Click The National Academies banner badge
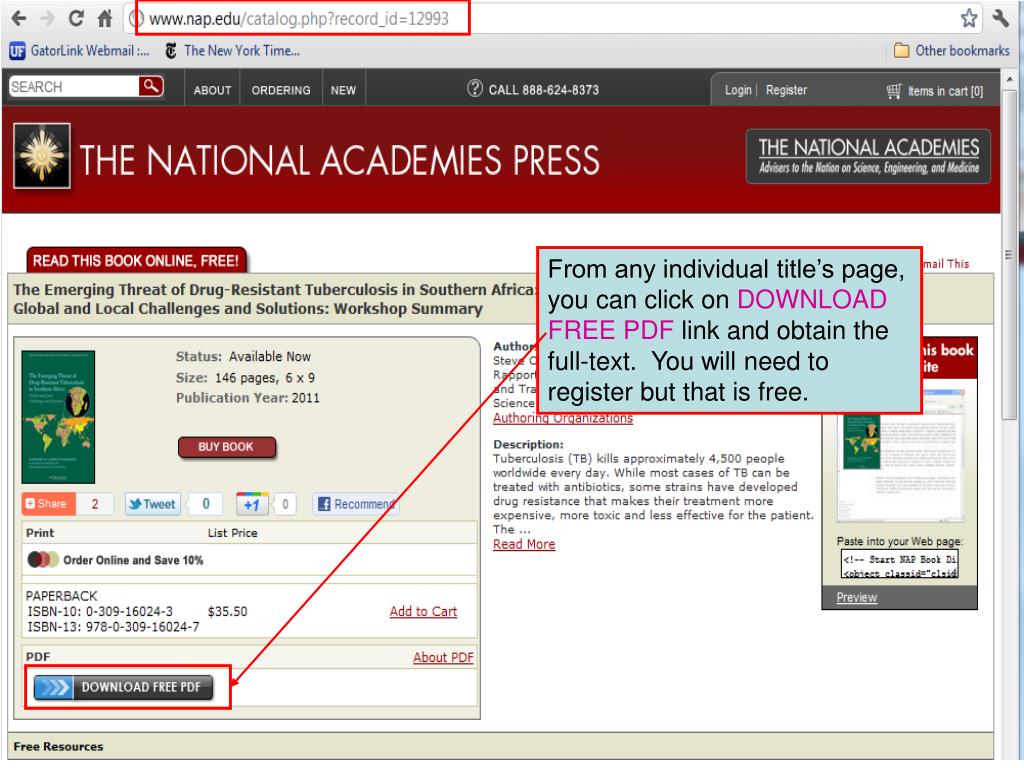Viewport: 1024px width, 768px height. click(x=868, y=157)
